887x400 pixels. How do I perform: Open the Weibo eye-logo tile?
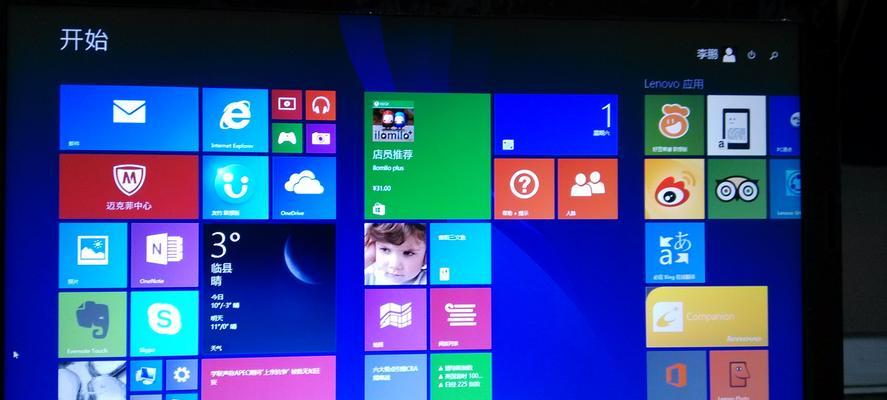(674, 189)
